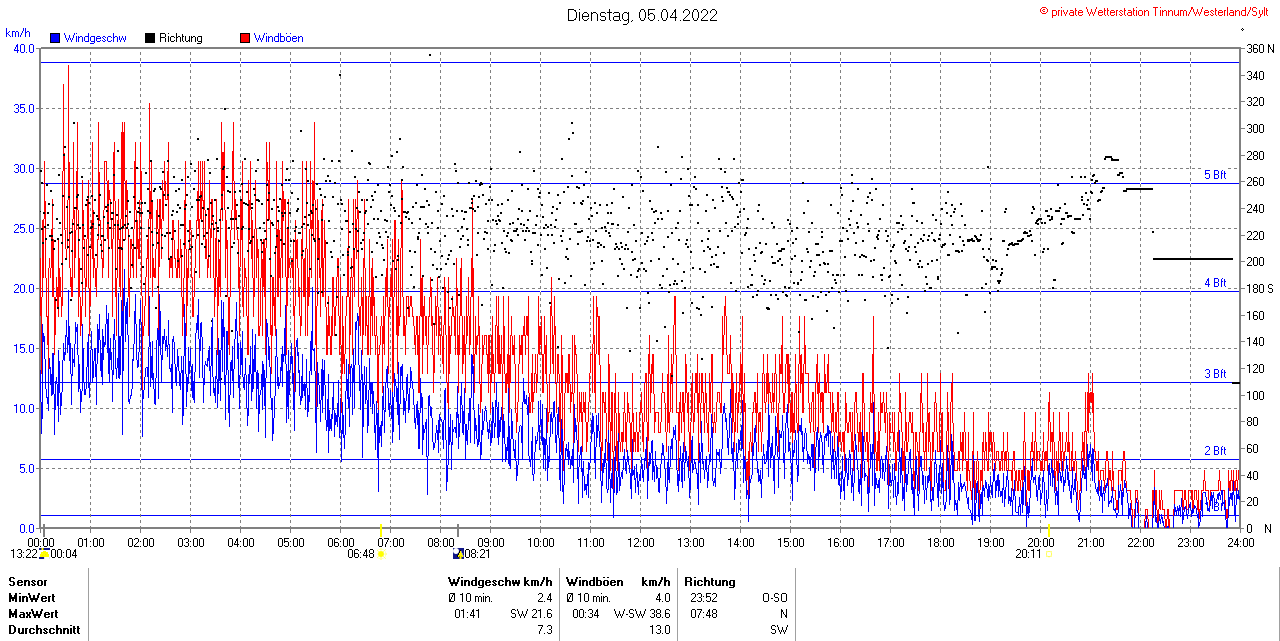Click the max speed time 01:41

click(x=468, y=614)
